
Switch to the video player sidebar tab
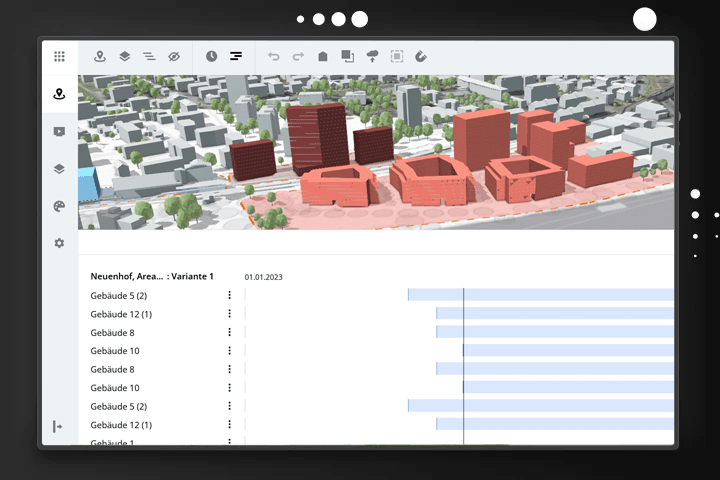pos(59,131)
